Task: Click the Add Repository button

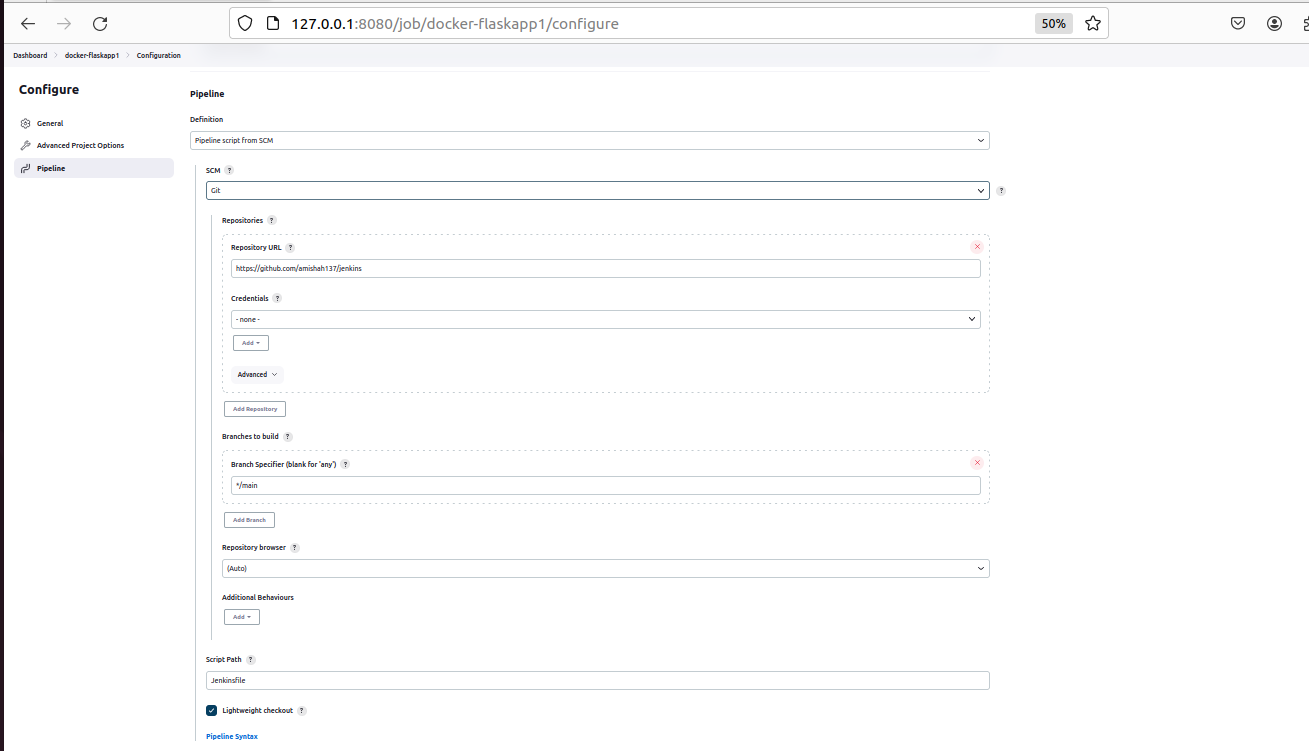Action: point(254,408)
